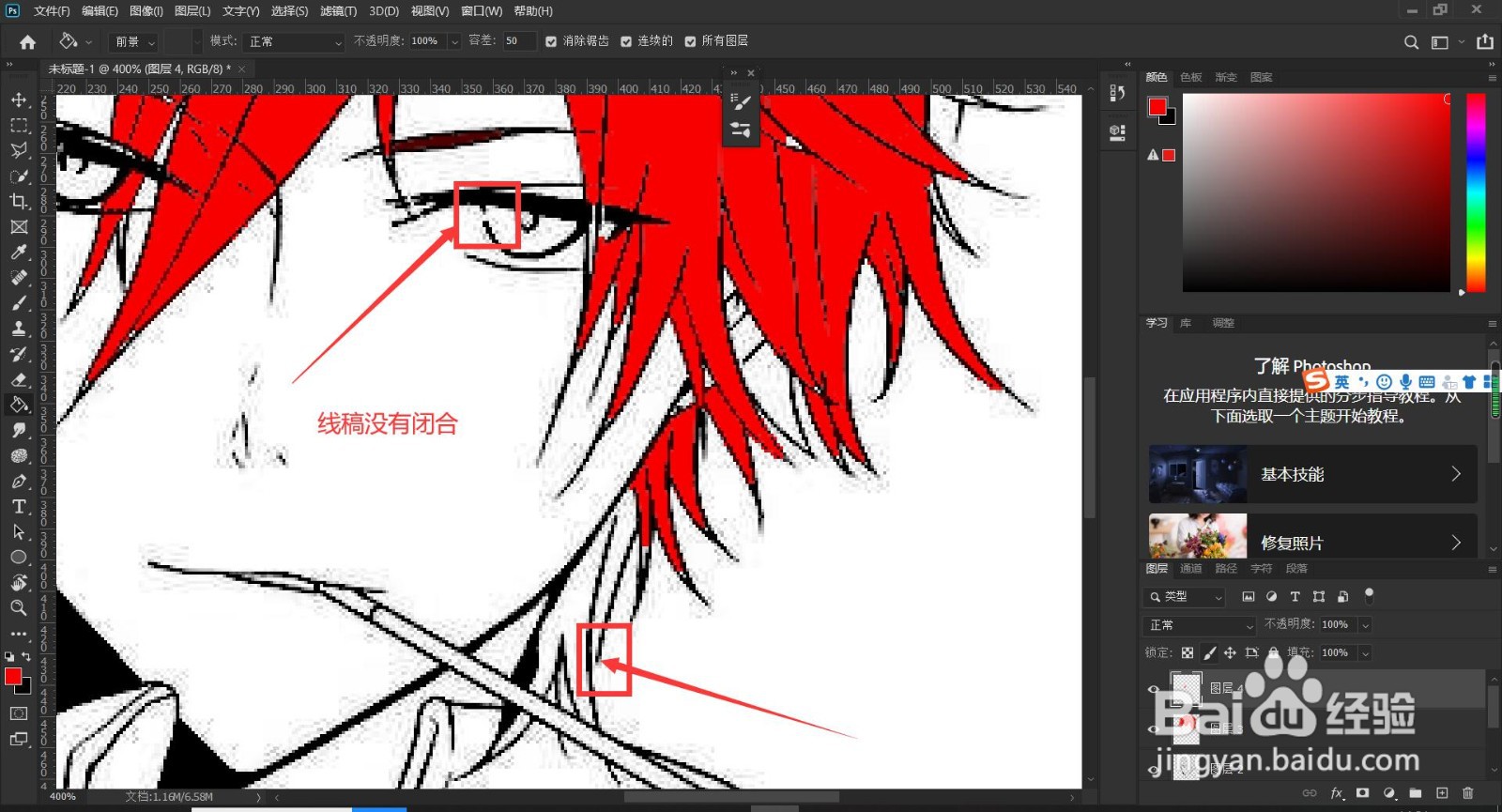Viewport: 1502px width, 812px height.
Task: Add layer mask icon
Action: pyautogui.click(x=1363, y=793)
